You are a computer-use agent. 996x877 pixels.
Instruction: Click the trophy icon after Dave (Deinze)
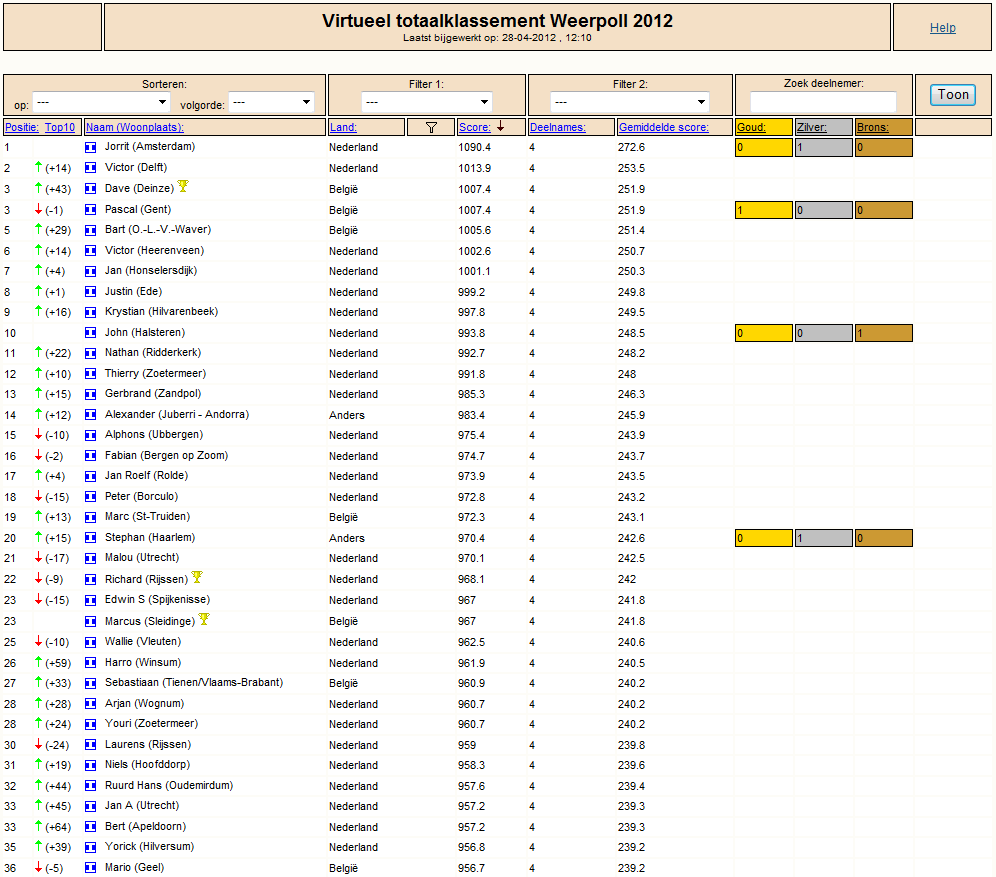click(x=183, y=186)
